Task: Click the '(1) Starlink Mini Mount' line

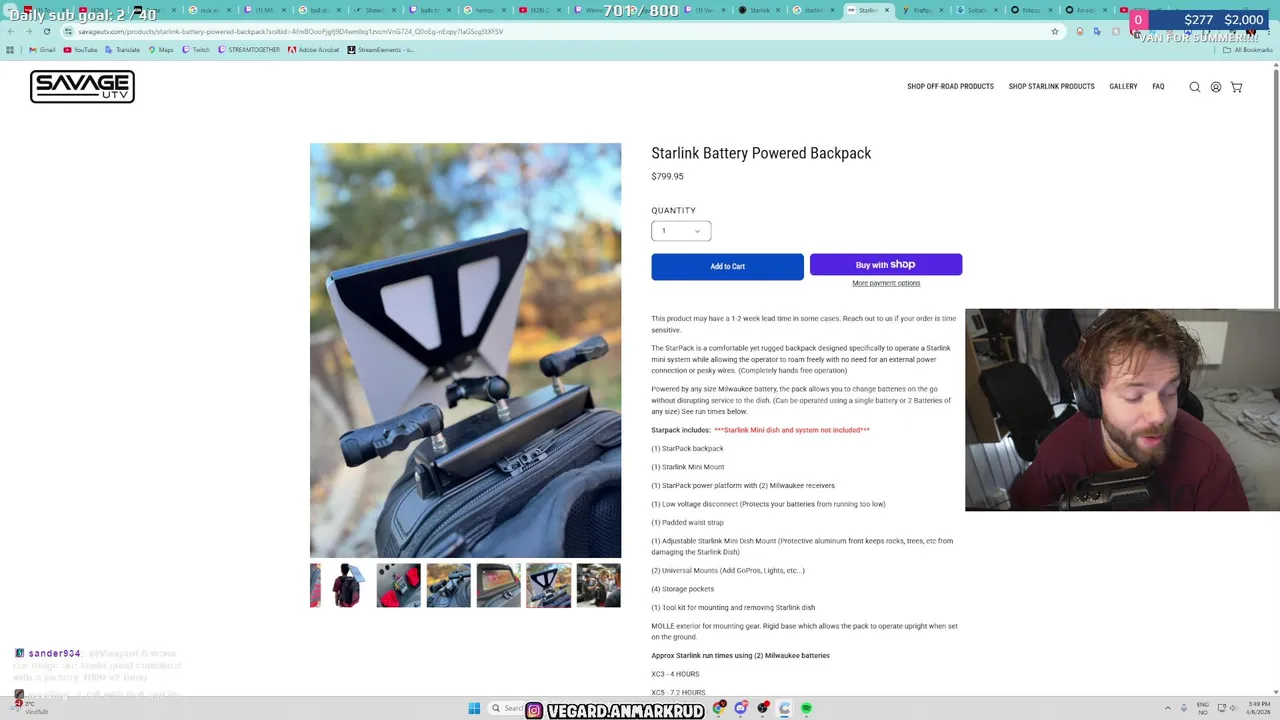Action: (x=687, y=467)
